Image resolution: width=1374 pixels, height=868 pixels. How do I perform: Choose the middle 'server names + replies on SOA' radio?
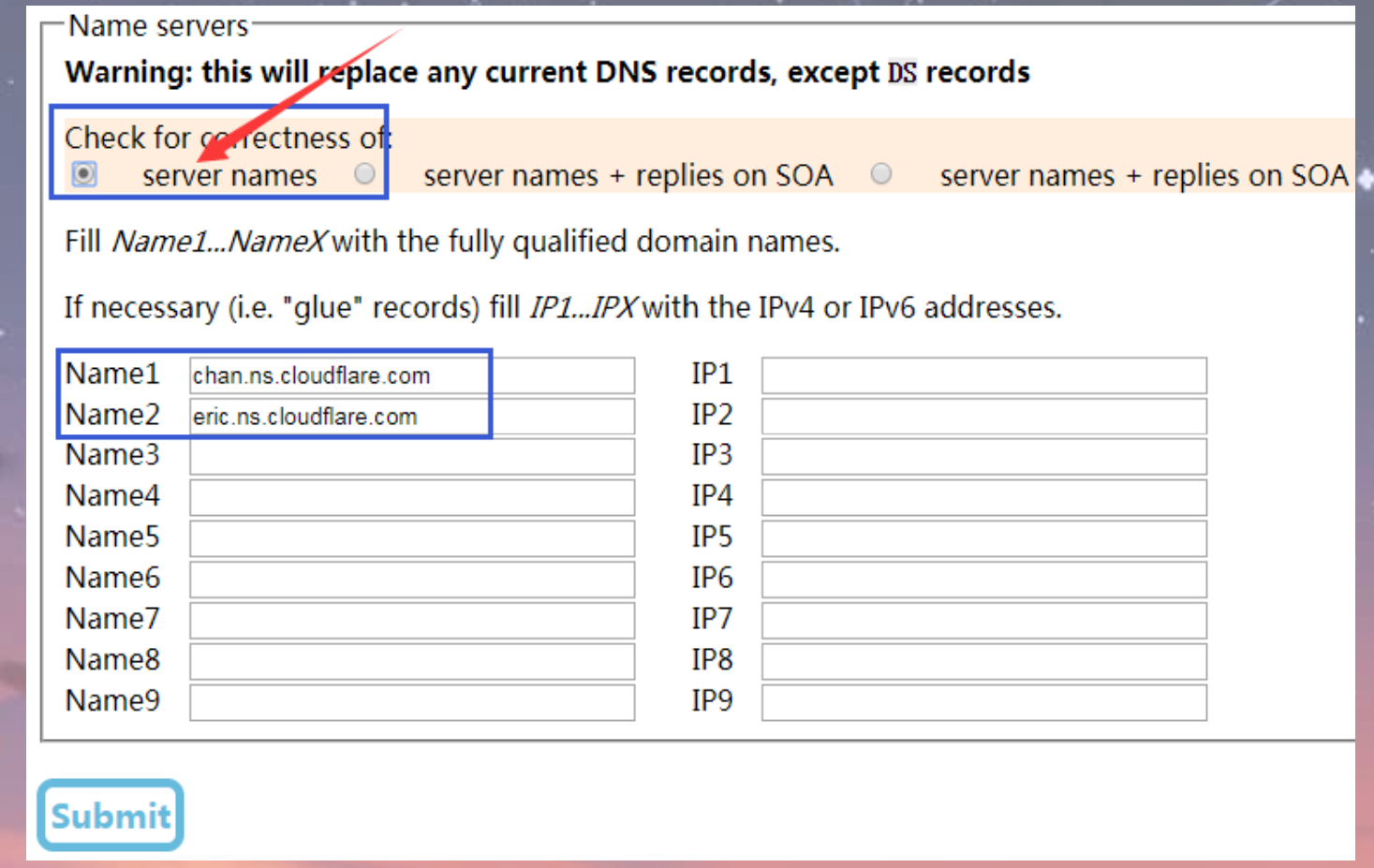(364, 174)
